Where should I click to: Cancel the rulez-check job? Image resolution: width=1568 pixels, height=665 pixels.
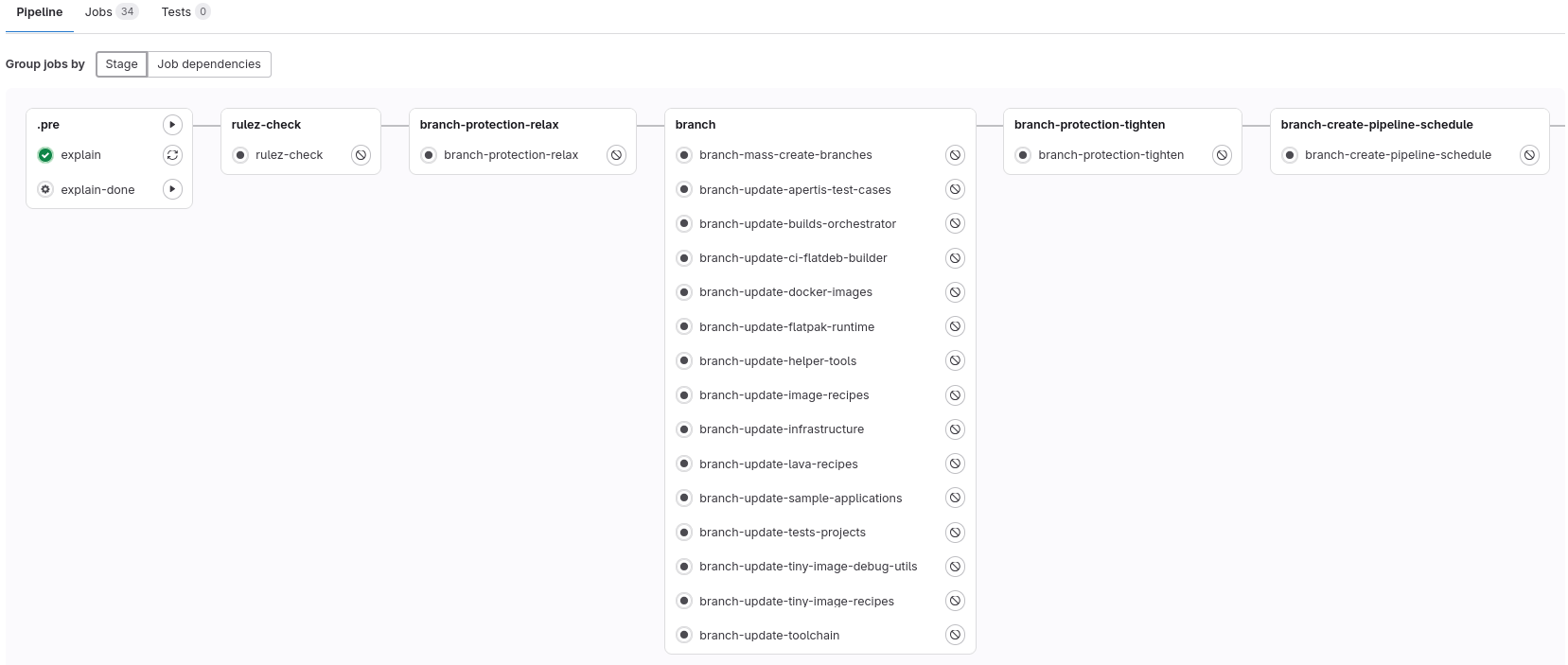coord(361,155)
